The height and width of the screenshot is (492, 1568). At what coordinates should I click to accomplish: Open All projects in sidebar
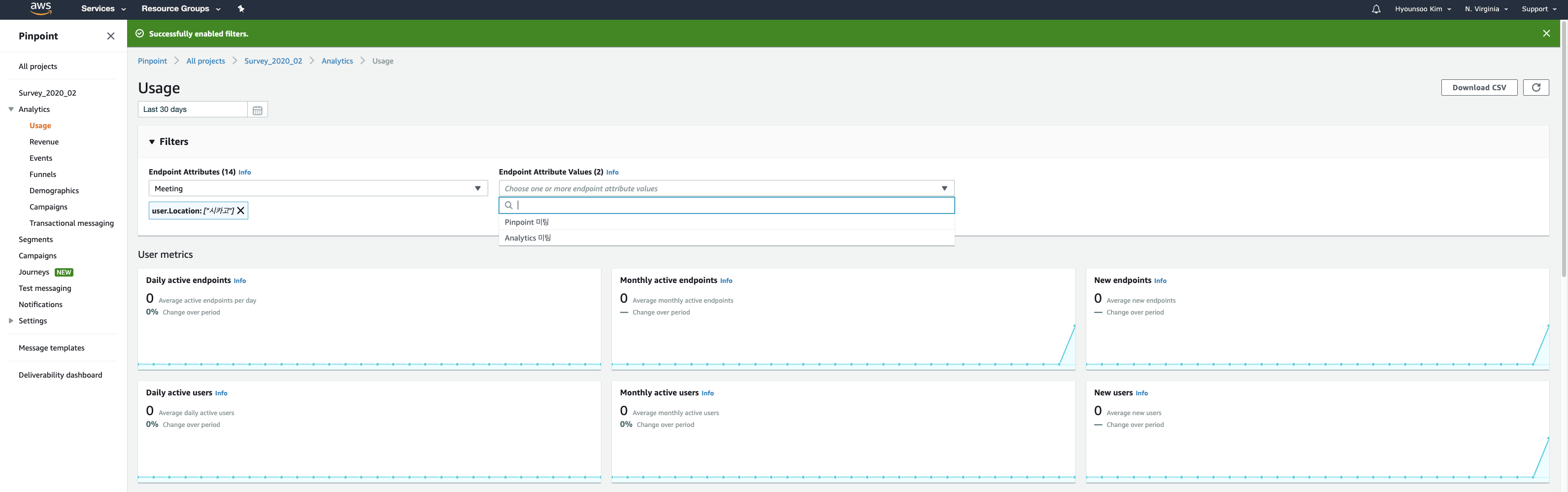[38, 67]
